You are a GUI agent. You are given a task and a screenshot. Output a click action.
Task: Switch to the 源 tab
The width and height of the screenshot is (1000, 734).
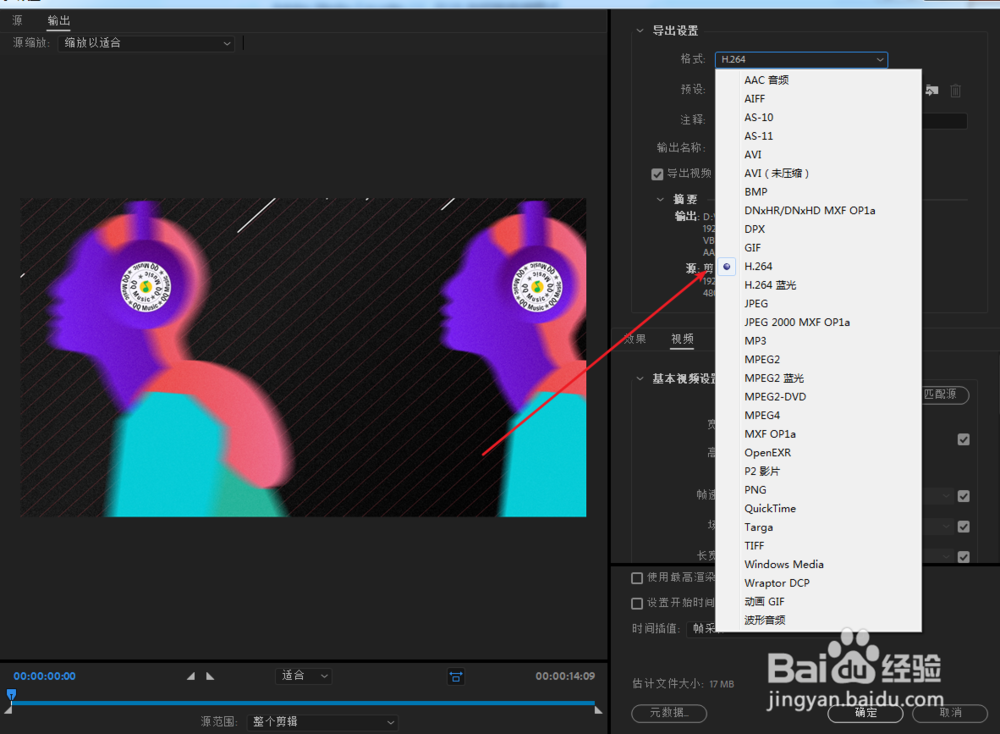click(x=17, y=20)
